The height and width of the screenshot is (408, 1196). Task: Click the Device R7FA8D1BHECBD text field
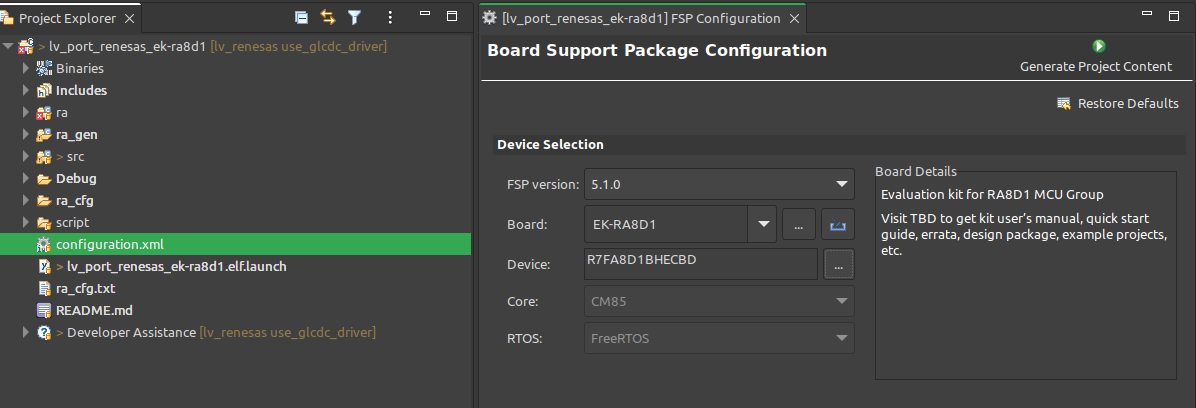(x=701, y=264)
